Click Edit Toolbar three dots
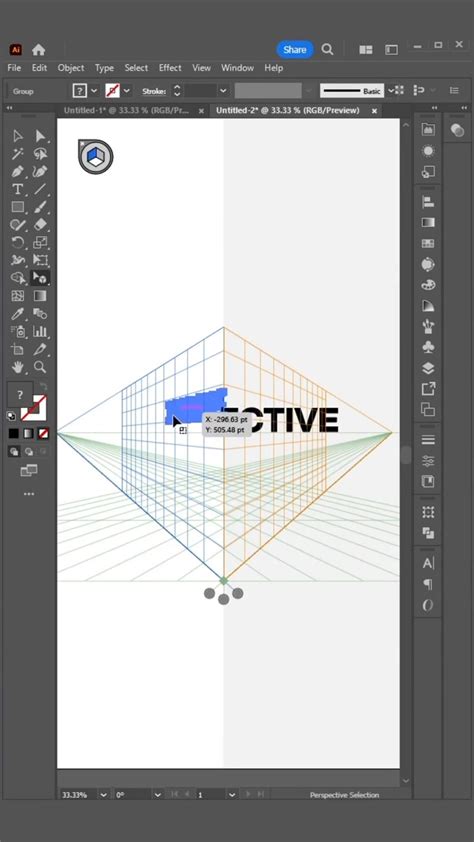 28,493
